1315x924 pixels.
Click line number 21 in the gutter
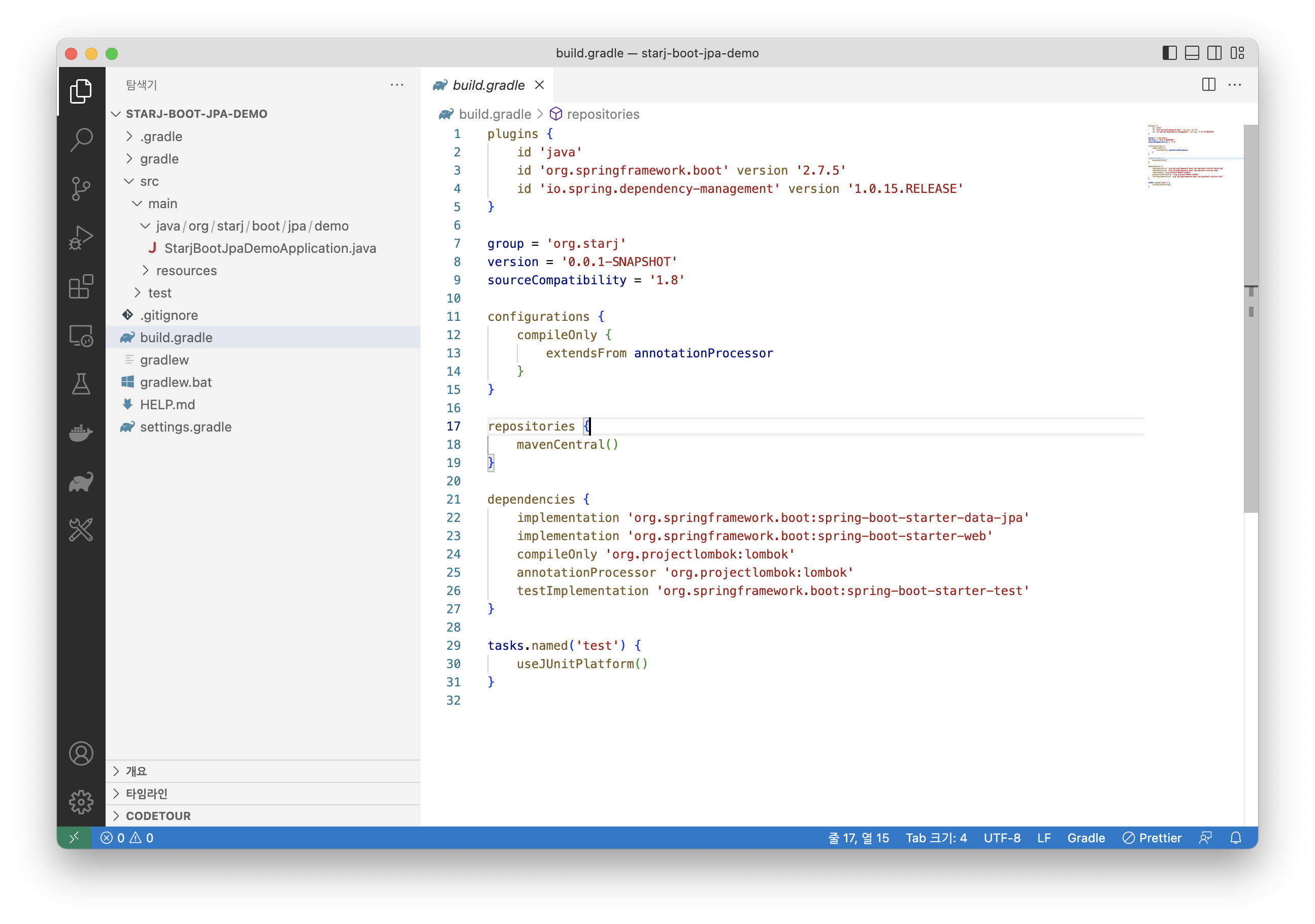pos(453,499)
